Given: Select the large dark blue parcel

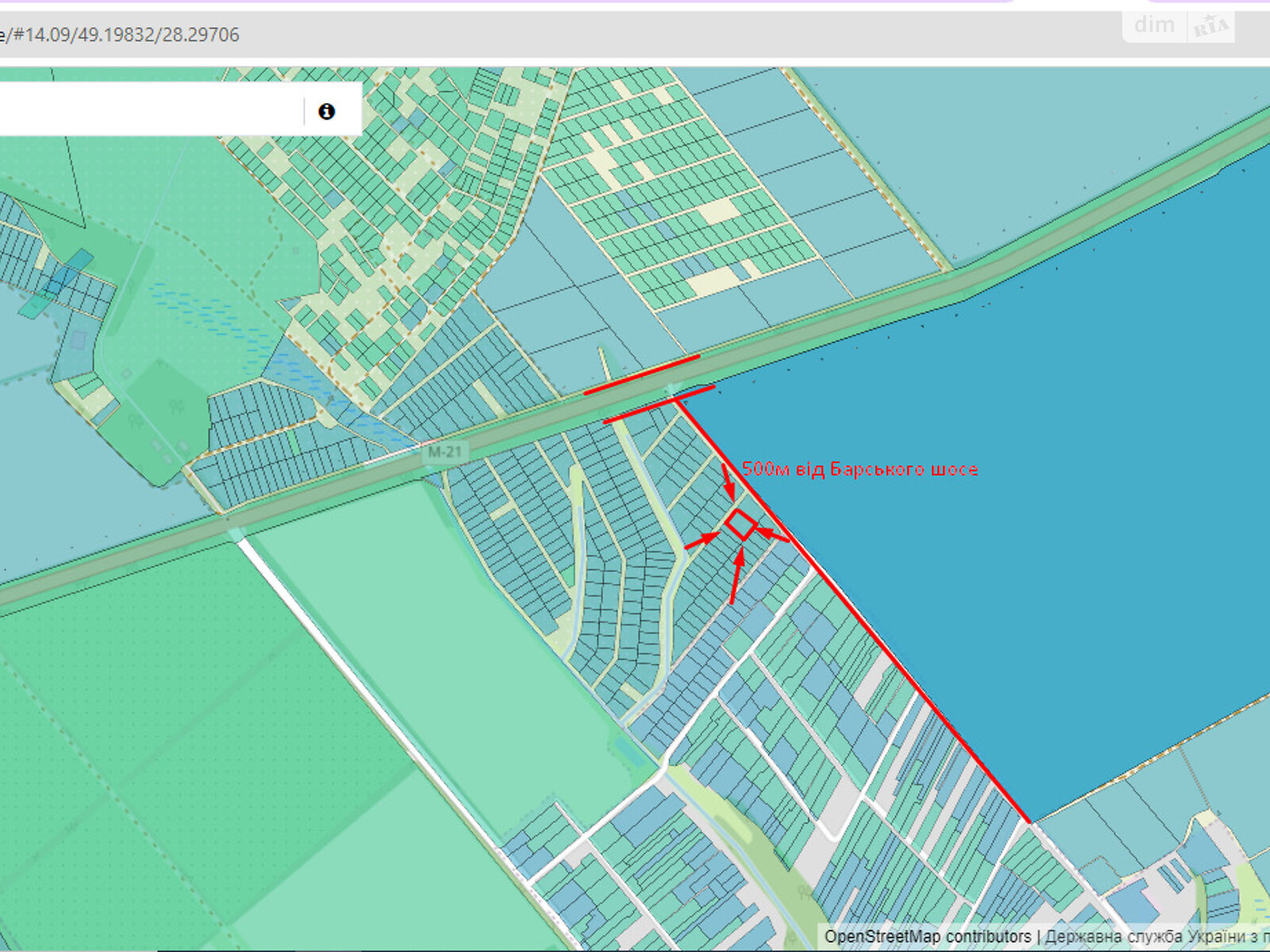Looking at the screenshot, I should point(1032,476).
